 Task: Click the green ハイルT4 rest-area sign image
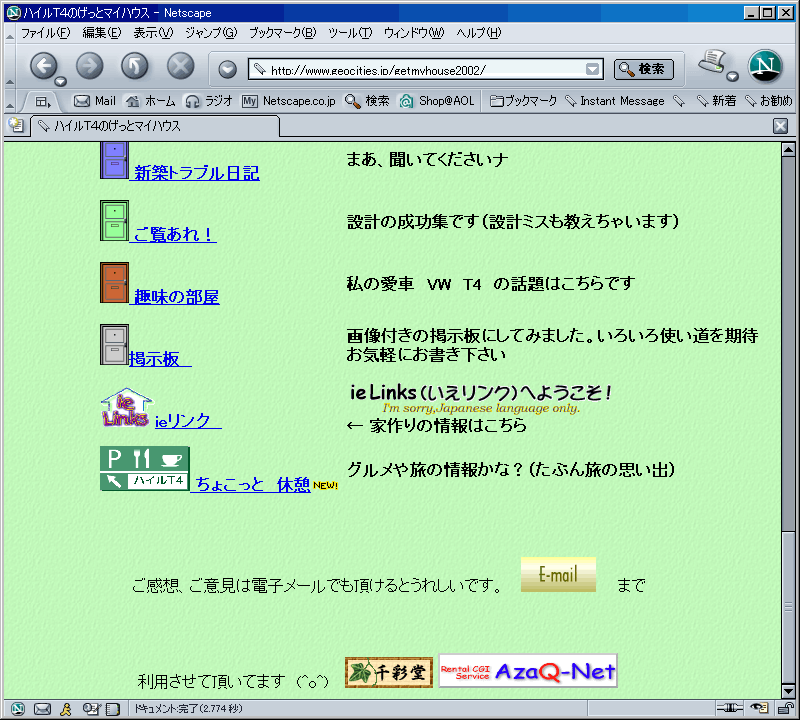pos(145,468)
